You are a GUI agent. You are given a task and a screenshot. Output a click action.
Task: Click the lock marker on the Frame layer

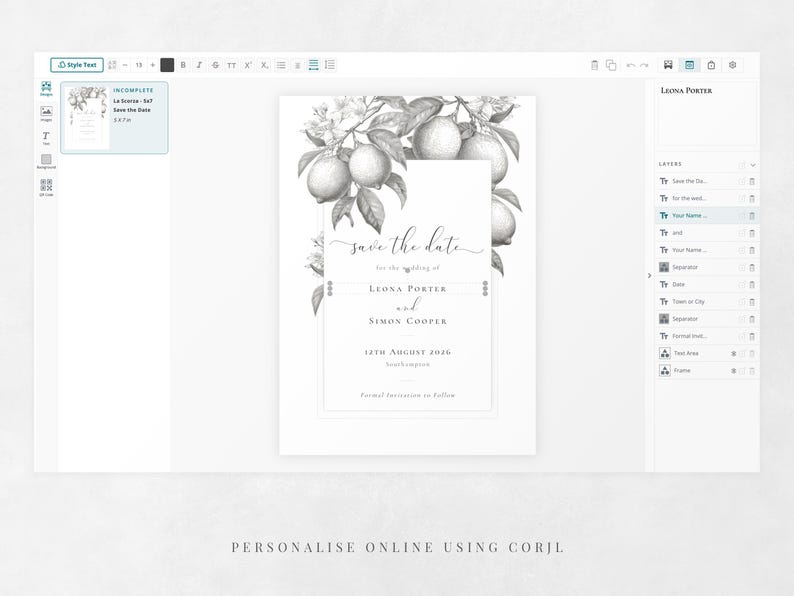point(733,371)
